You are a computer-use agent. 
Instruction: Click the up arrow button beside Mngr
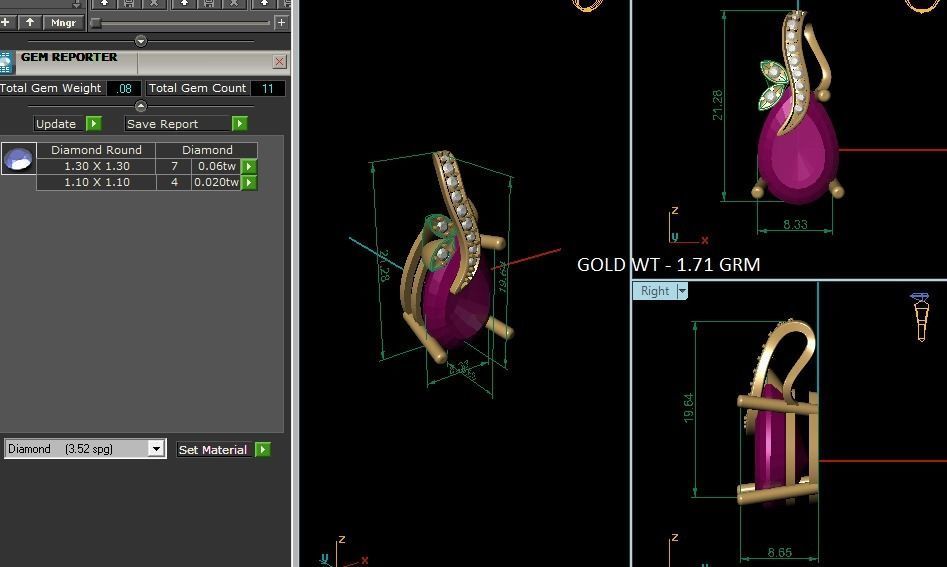[30, 22]
